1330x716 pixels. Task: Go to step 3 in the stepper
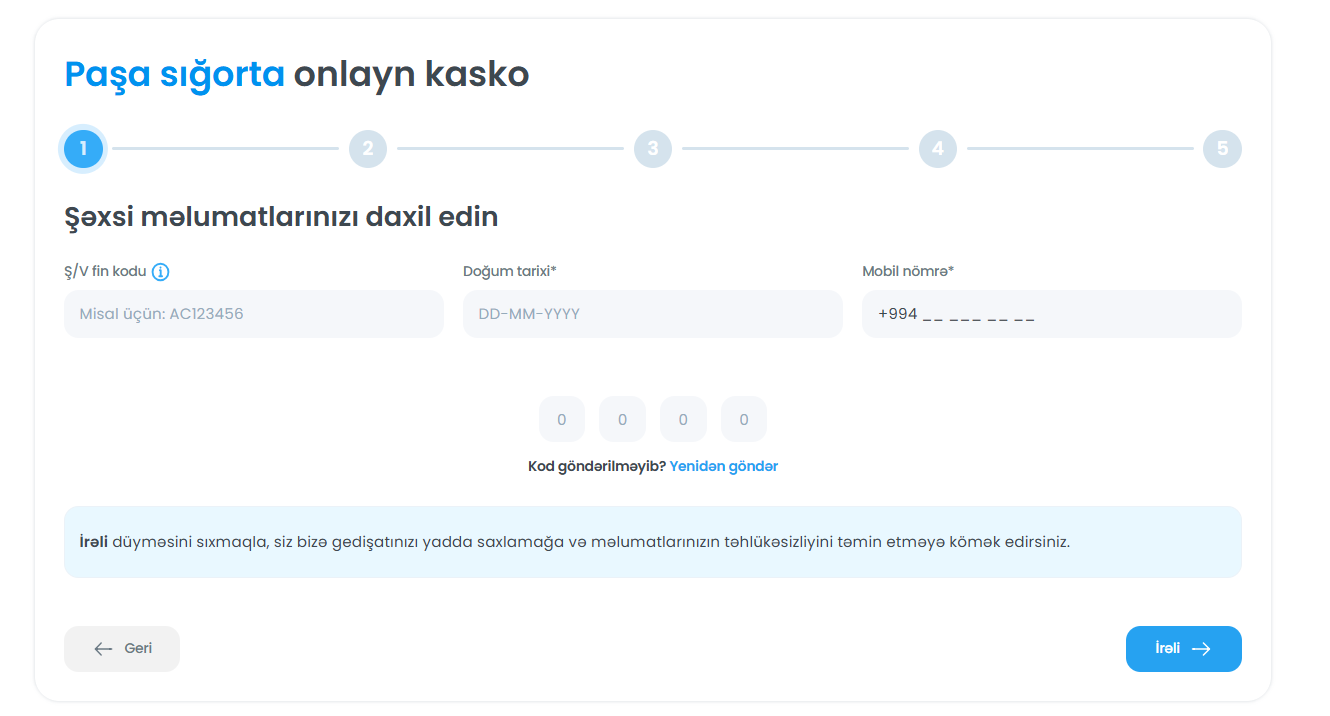click(653, 149)
